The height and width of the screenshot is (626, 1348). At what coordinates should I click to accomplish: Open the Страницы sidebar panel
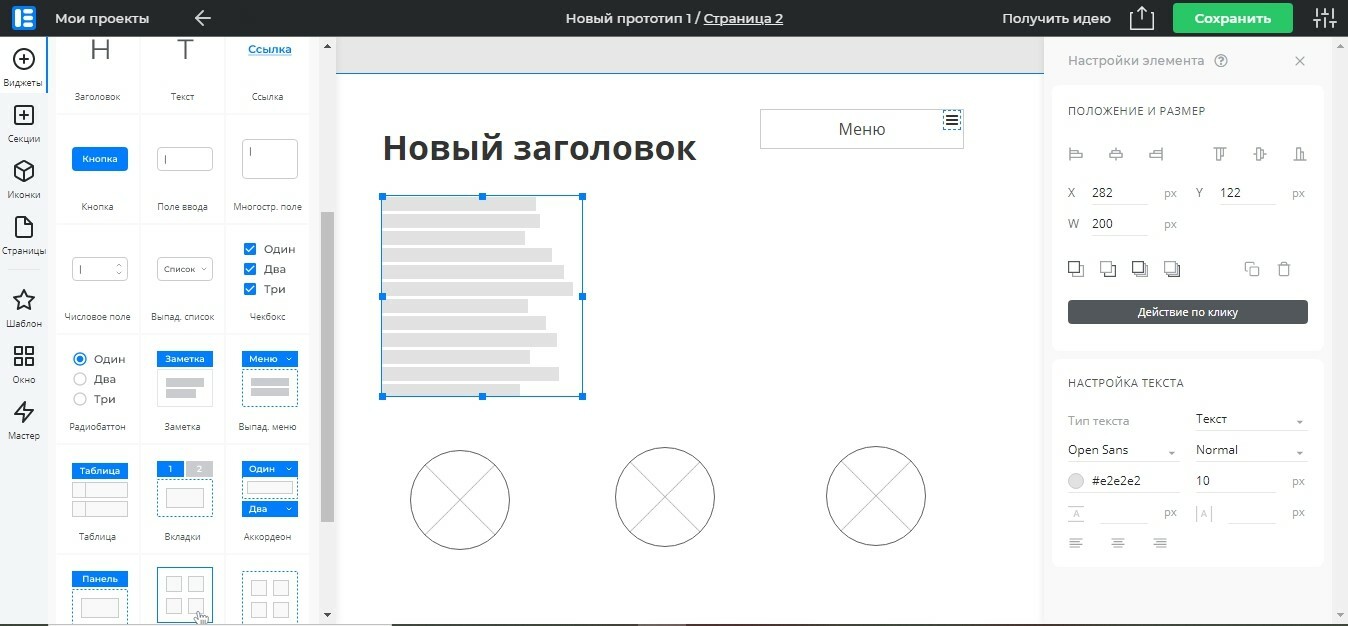pos(23,236)
